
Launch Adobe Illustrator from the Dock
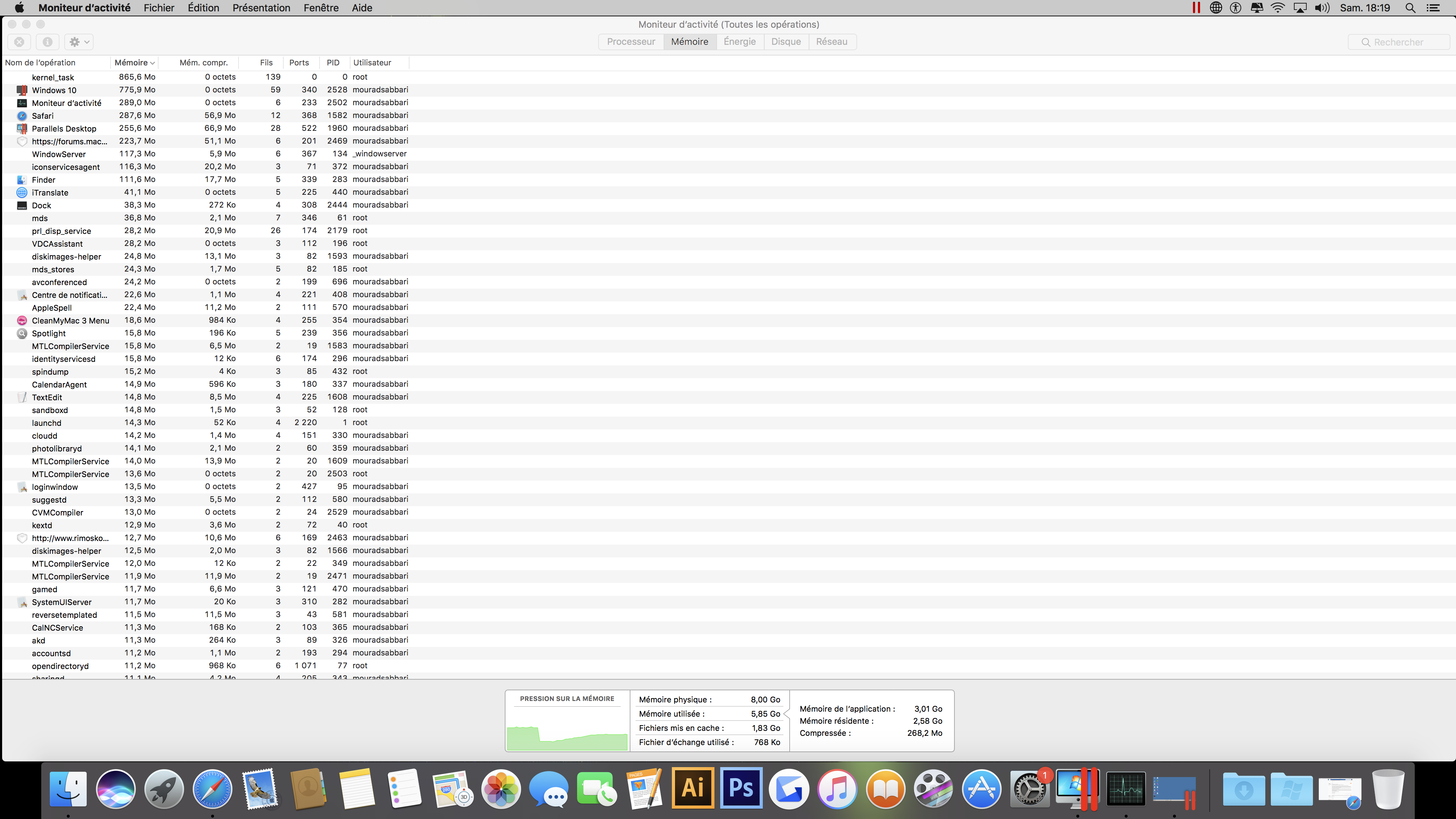coord(693,788)
